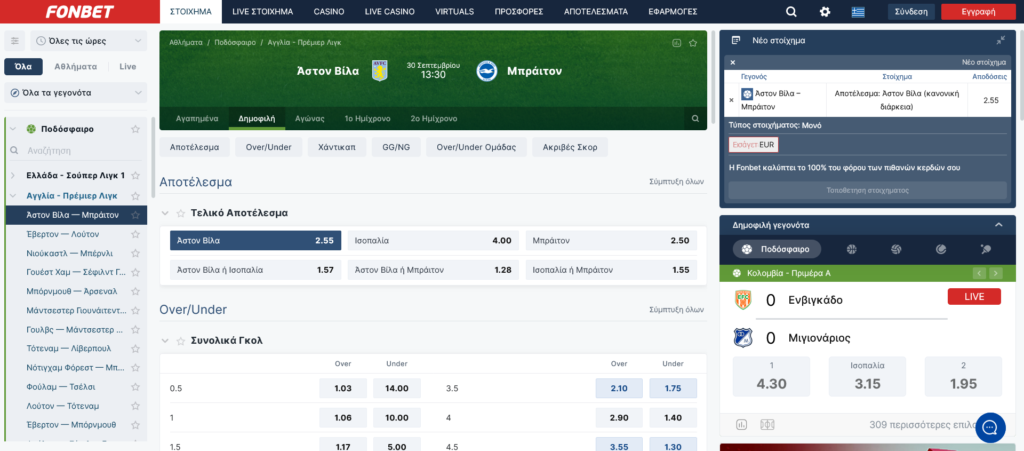1024x451 pixels.
Task: Collapse the Ποδόσφαιρο sport section
Action: (x=13, y=129)
